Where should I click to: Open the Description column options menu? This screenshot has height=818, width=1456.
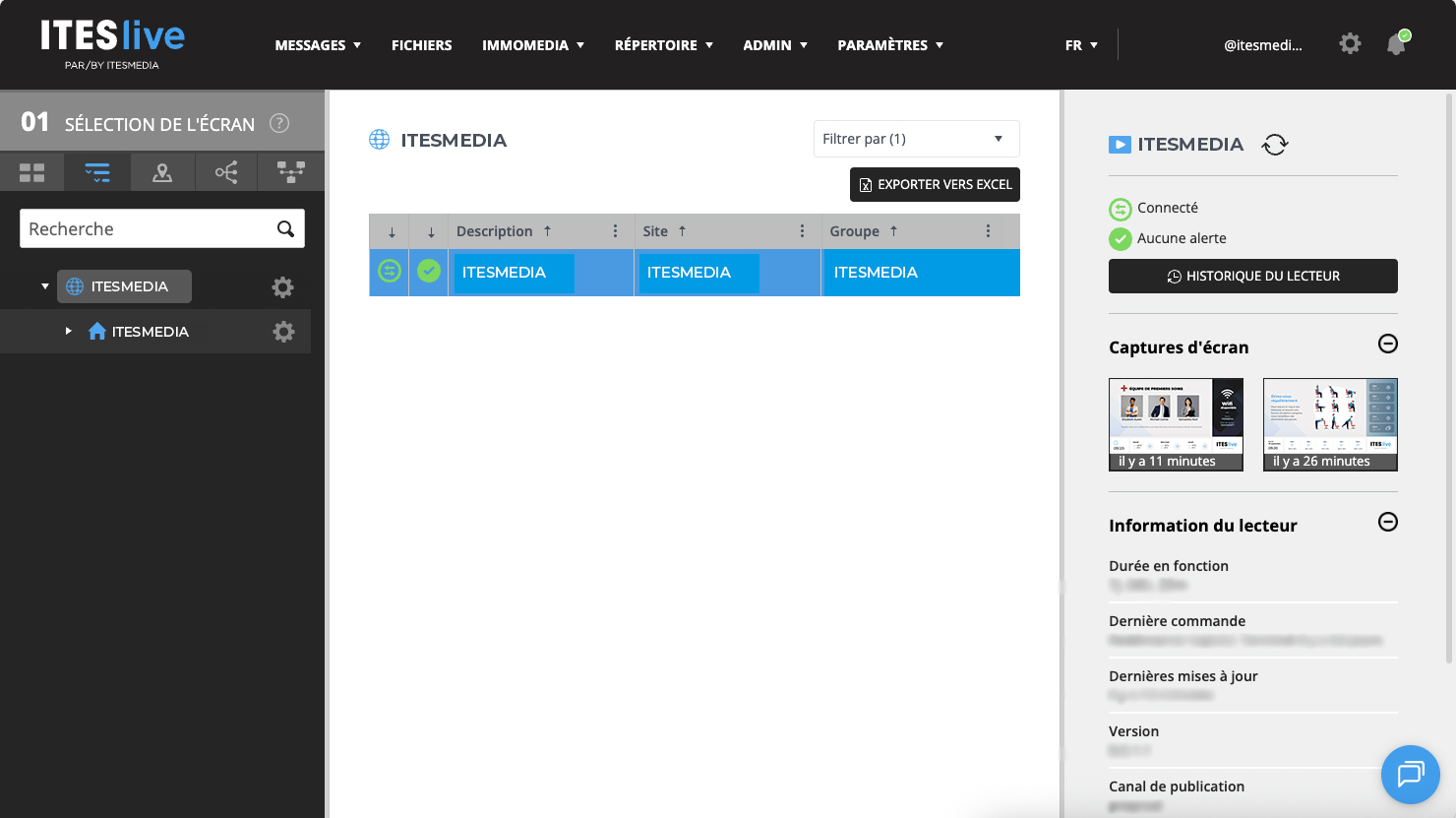pos(615,231)
